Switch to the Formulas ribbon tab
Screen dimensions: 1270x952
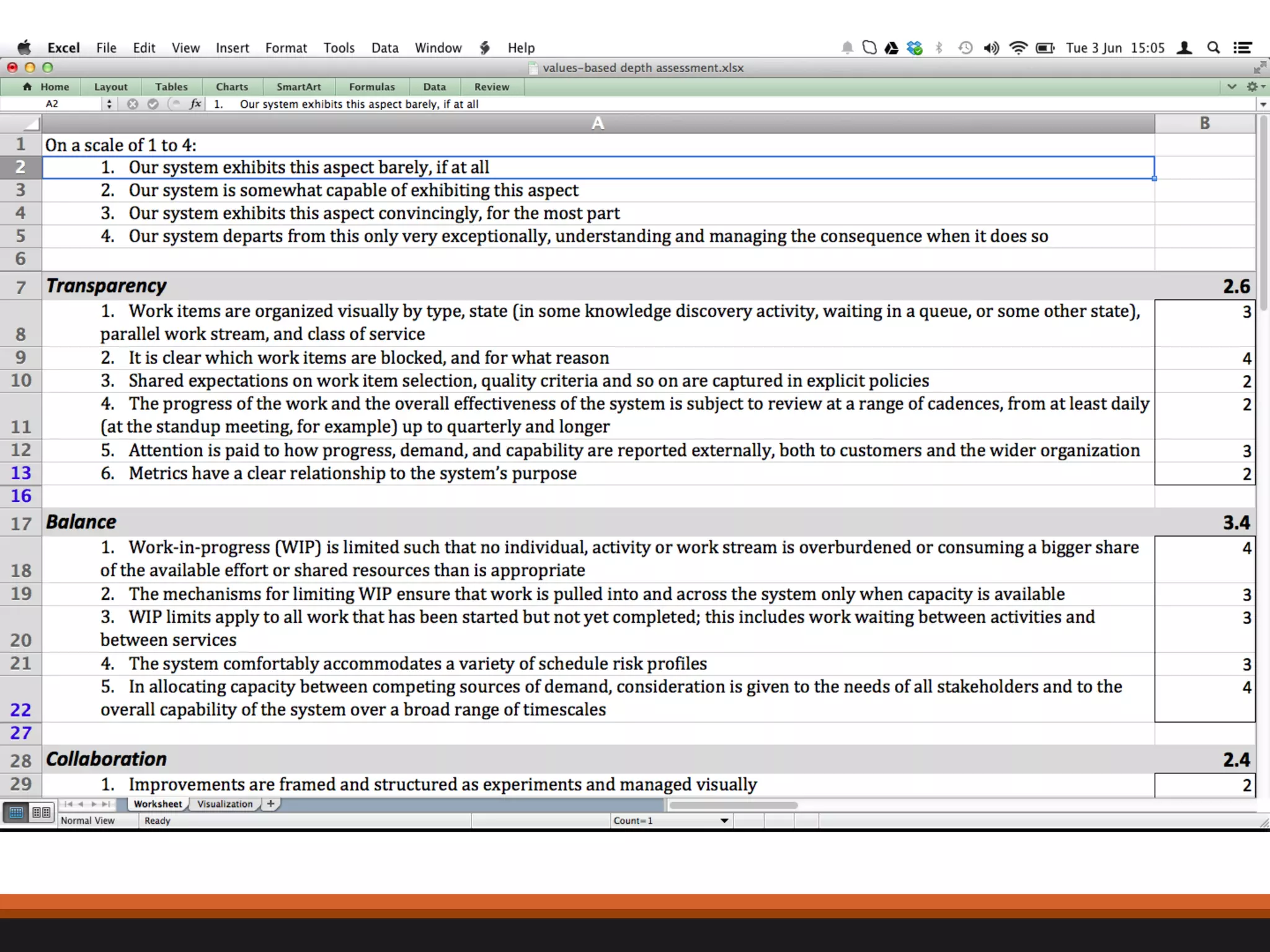coord(371,87)
